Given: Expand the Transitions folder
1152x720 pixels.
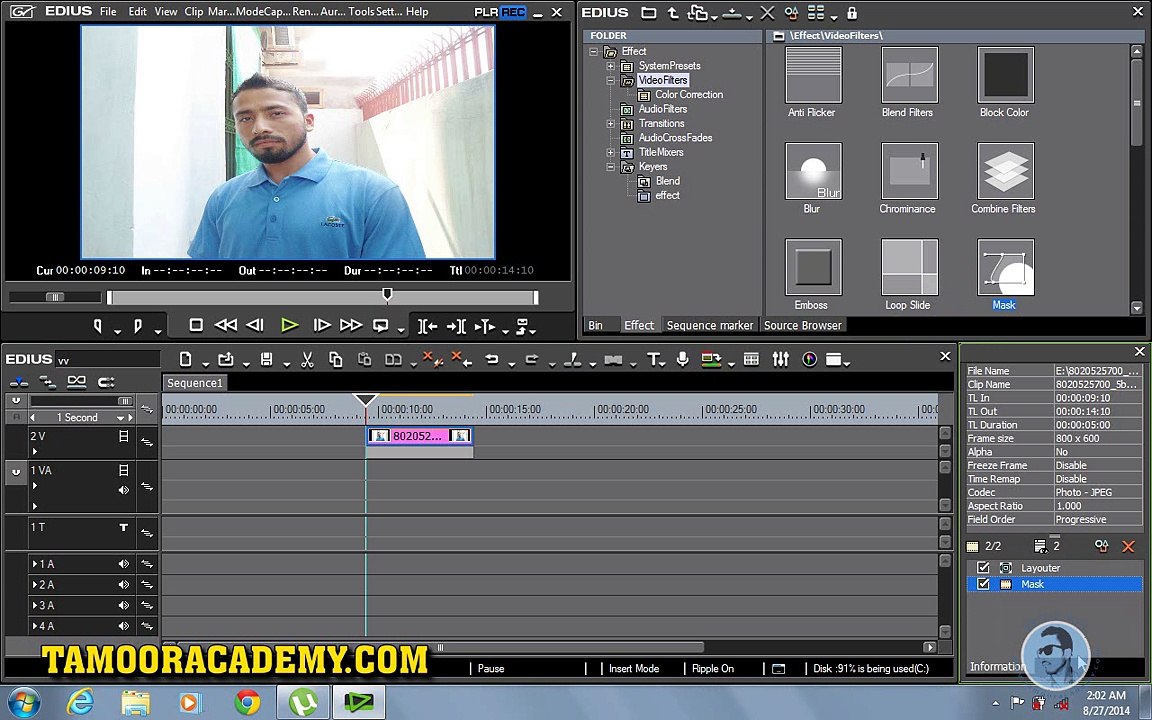Looking at the screenshot, I should [x=611, y=123].
